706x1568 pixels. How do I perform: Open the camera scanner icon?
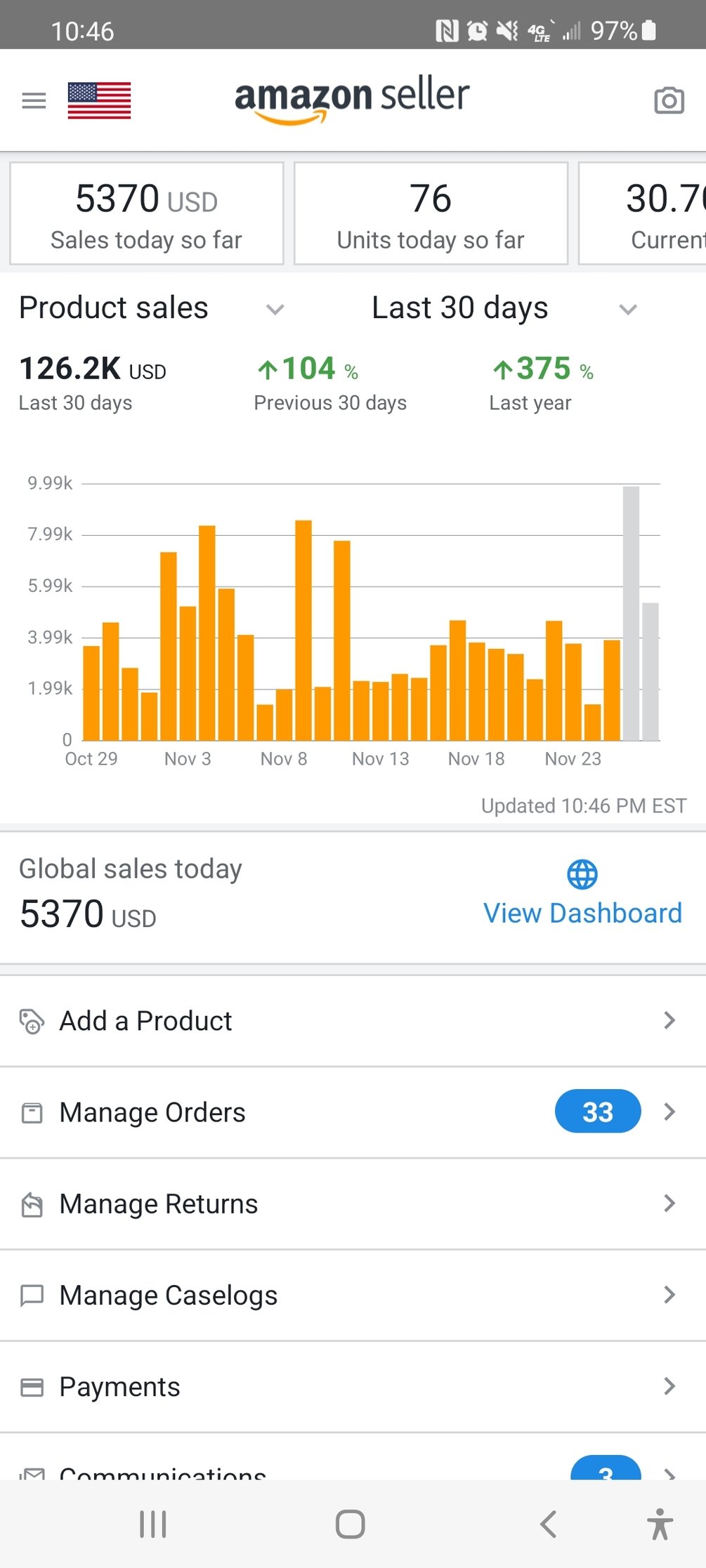(669, 100)
